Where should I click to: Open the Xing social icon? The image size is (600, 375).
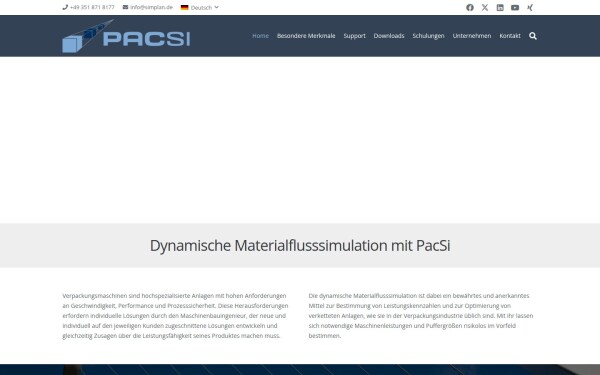coord(530,8)
